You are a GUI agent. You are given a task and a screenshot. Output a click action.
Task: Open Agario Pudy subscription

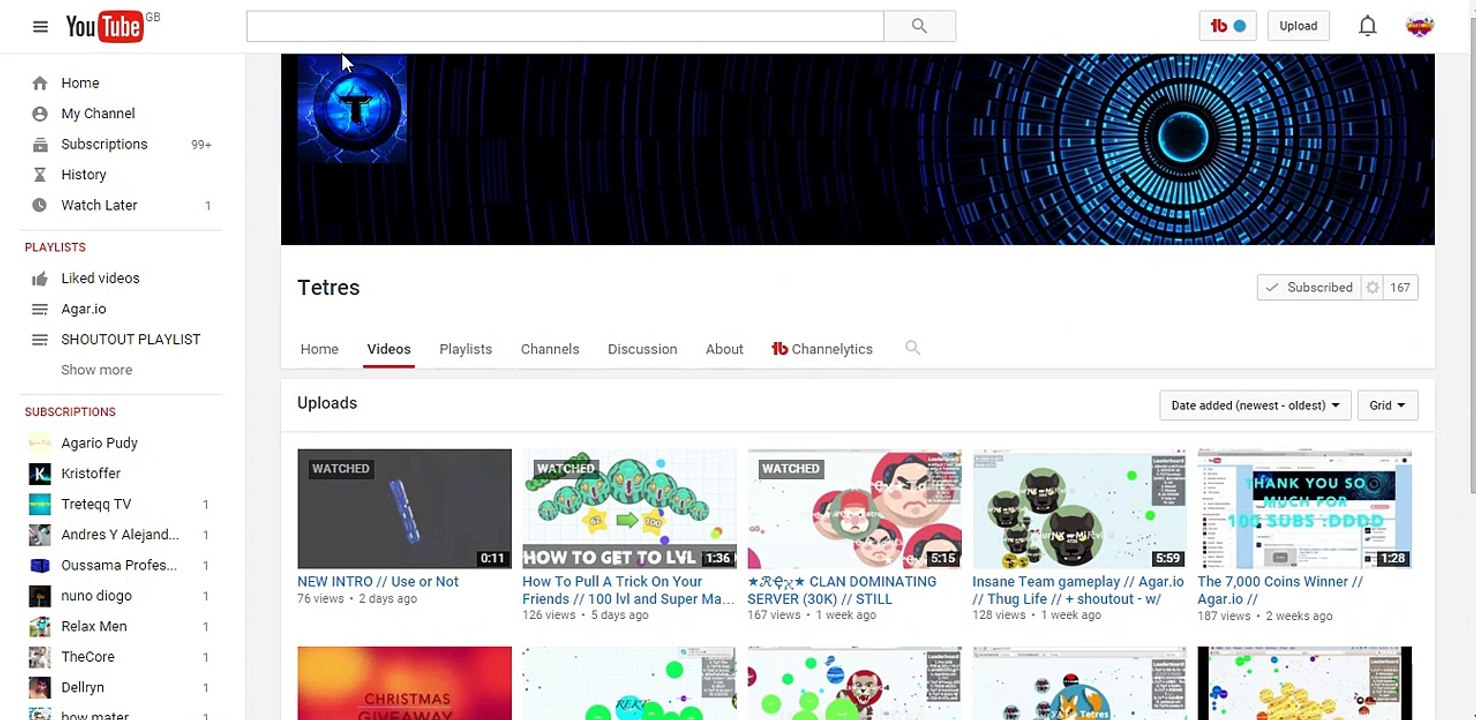click(99, 443)
